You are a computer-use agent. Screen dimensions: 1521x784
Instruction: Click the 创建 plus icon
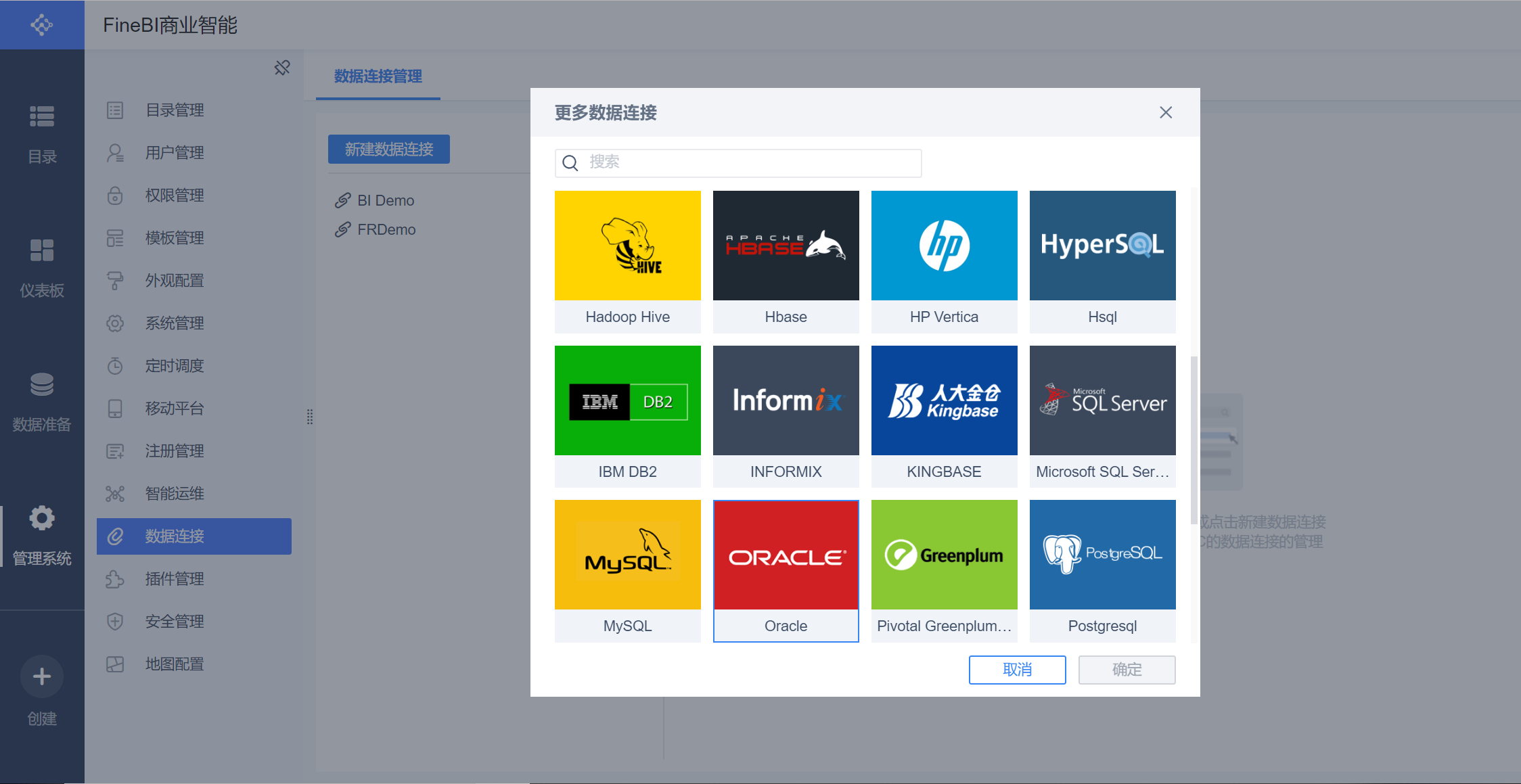click(42, 676)
